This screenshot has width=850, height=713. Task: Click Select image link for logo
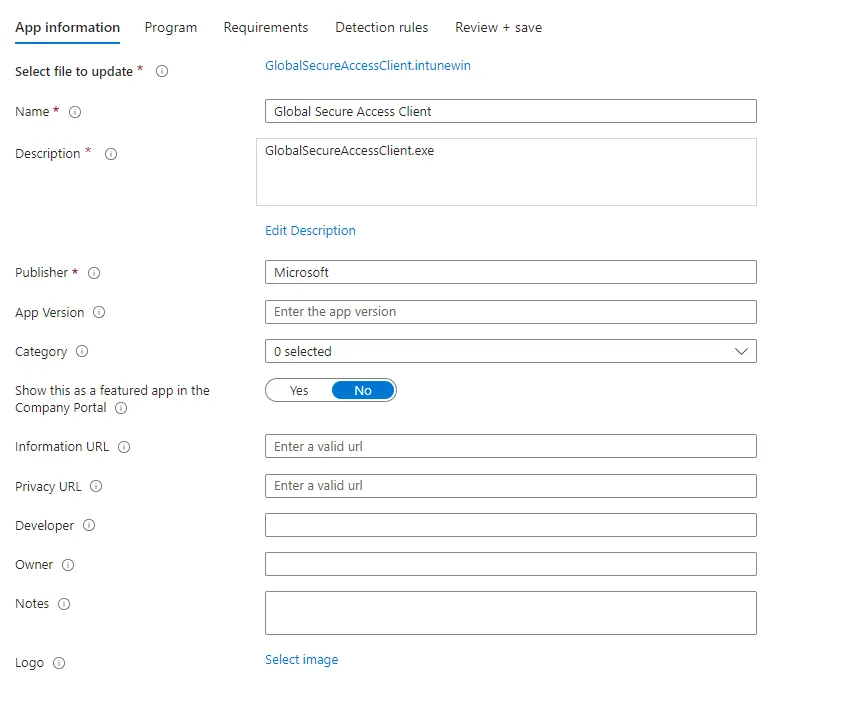301,659
